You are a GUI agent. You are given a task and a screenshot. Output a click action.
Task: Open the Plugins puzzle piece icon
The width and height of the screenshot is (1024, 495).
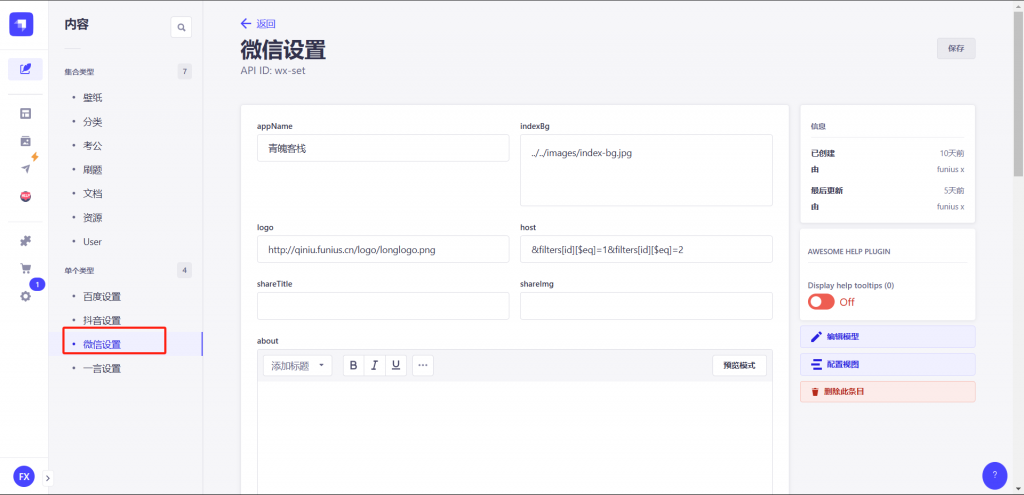pos(25,241)
